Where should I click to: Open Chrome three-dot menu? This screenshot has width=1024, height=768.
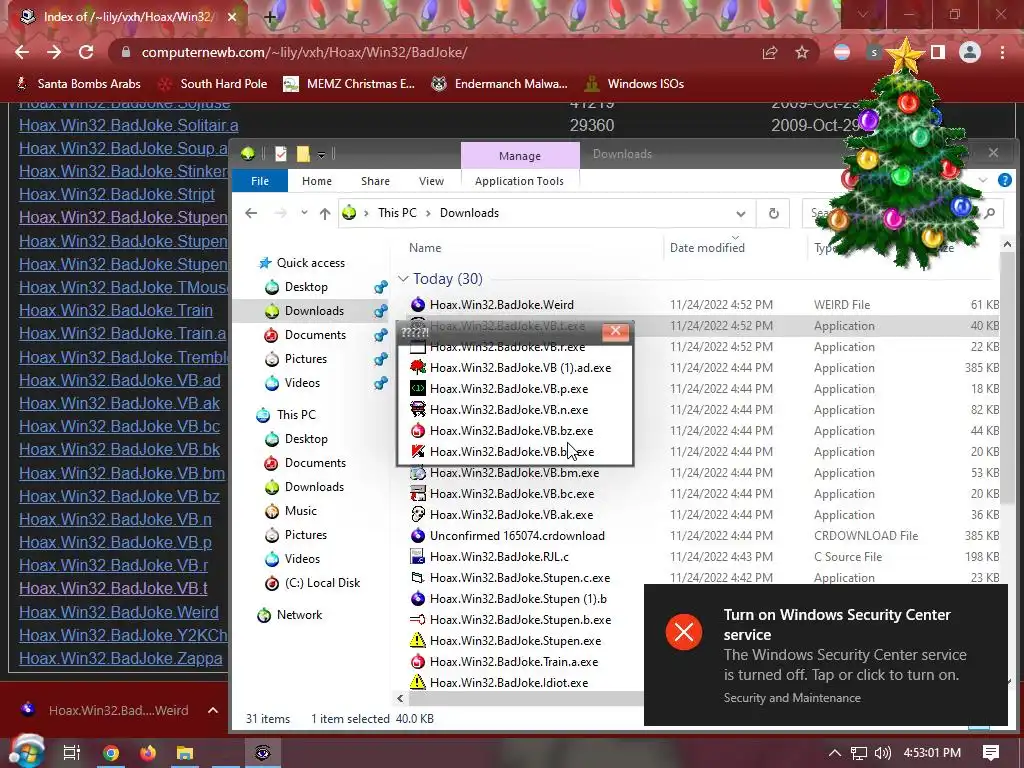[x=1002, y=52]
